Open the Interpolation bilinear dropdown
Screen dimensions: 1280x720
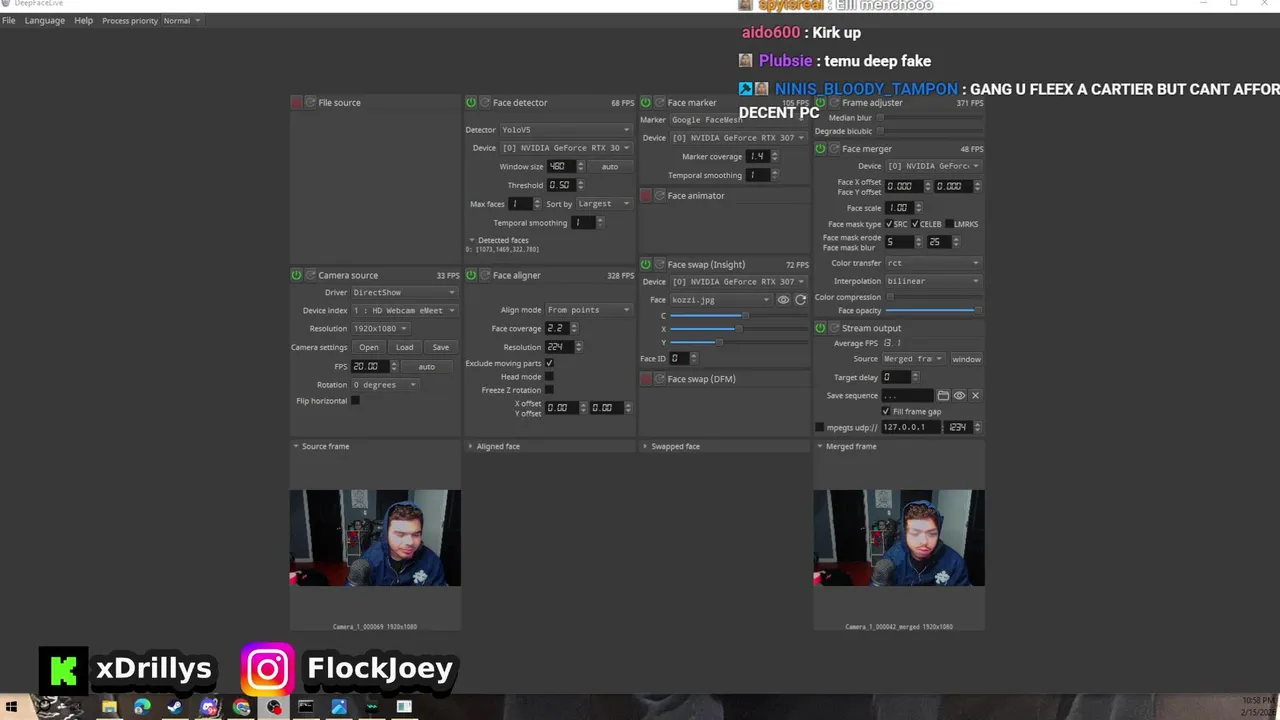[933, 281]
